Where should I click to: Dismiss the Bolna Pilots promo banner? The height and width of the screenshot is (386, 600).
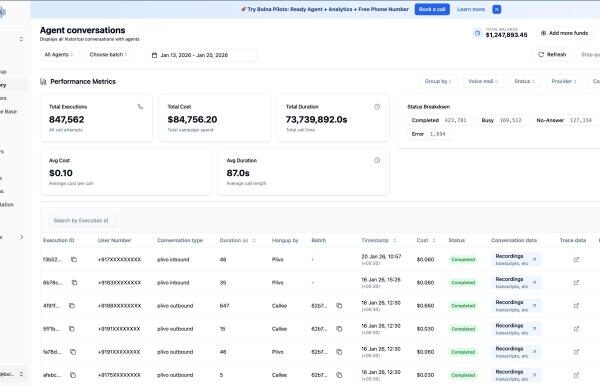[497, 9]
